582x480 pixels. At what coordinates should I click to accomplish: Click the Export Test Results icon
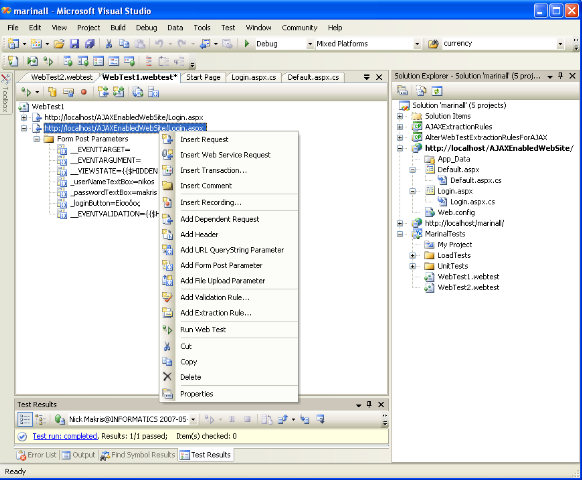[283, 419]
